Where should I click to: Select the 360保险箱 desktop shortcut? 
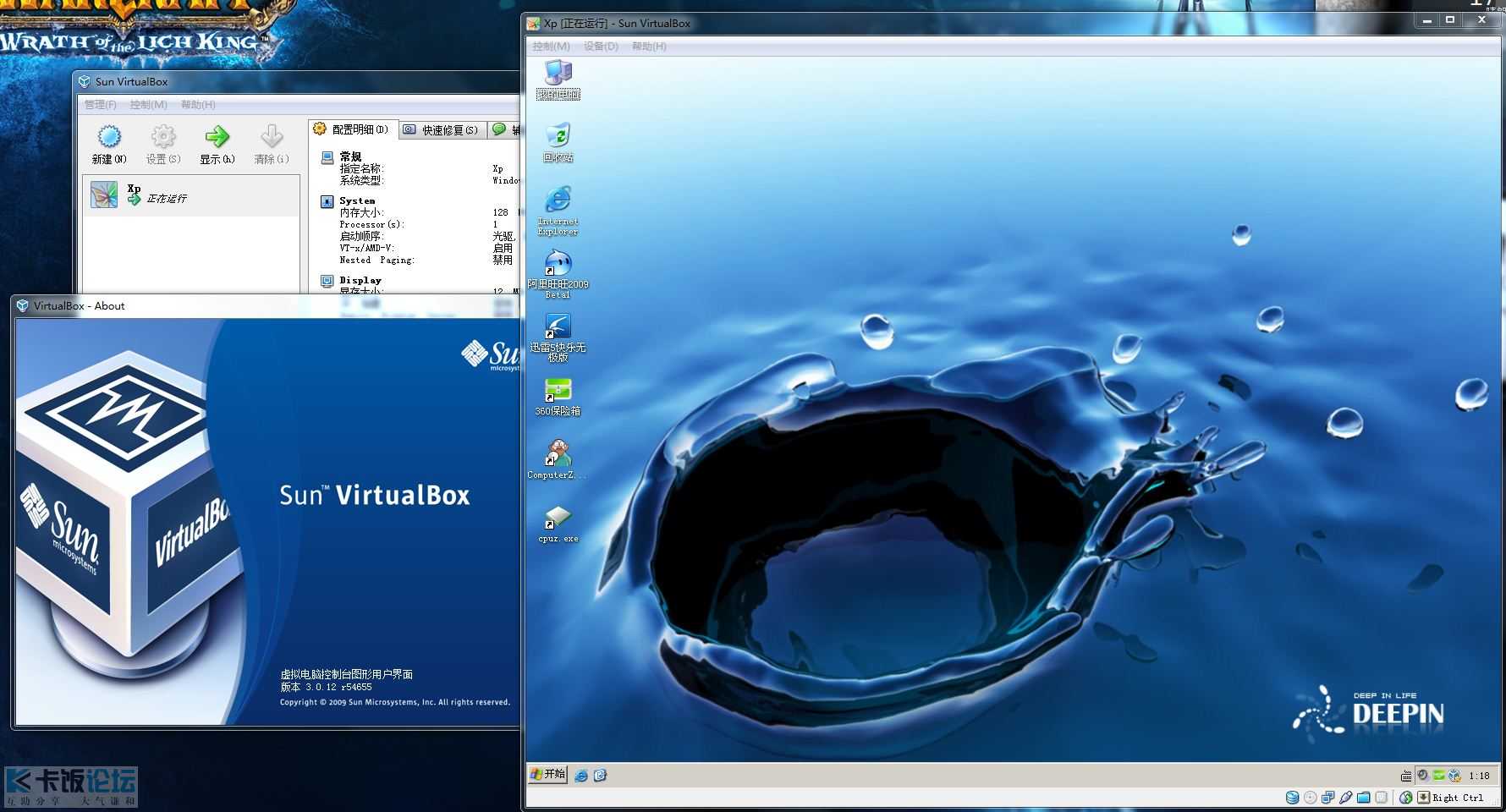(x=558, y=397)
